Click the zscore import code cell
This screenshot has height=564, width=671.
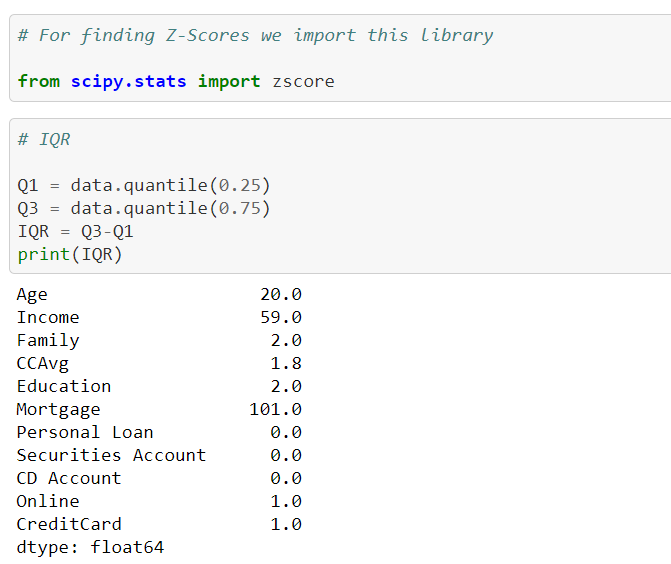pos(340,58)
